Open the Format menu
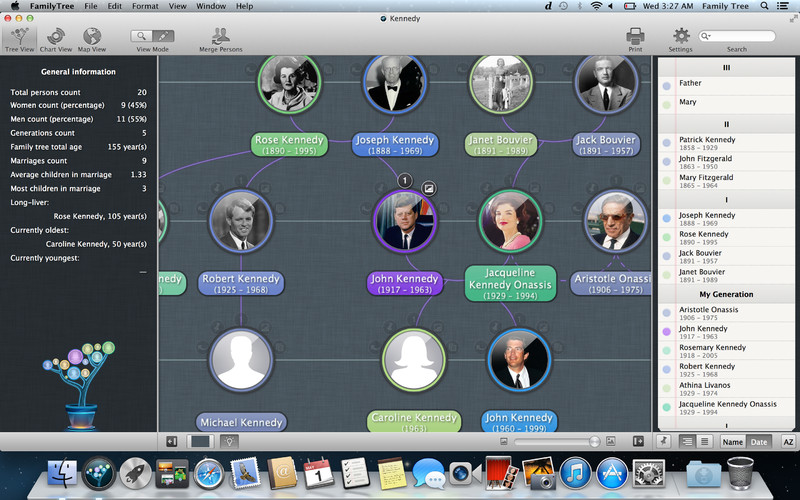The image size is (800, 500). (145, 6)
